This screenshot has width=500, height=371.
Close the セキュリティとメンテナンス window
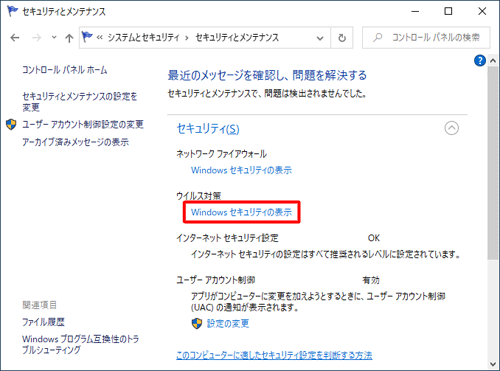[482, 11]
